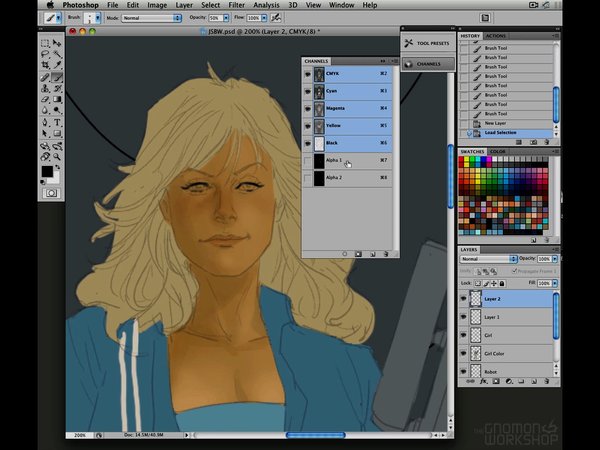Open the Filter menu
The image size is (600, 450).
236,5
